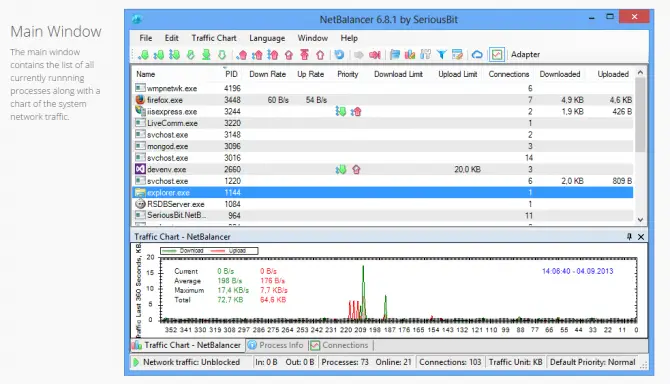
Task: Open the Traffic Chart menu
Action: tap(214, 38)
